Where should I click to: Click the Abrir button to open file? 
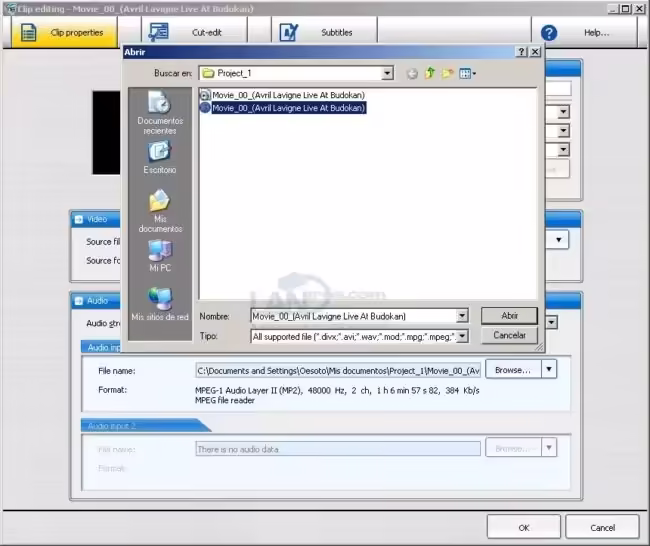pos(509,316)
